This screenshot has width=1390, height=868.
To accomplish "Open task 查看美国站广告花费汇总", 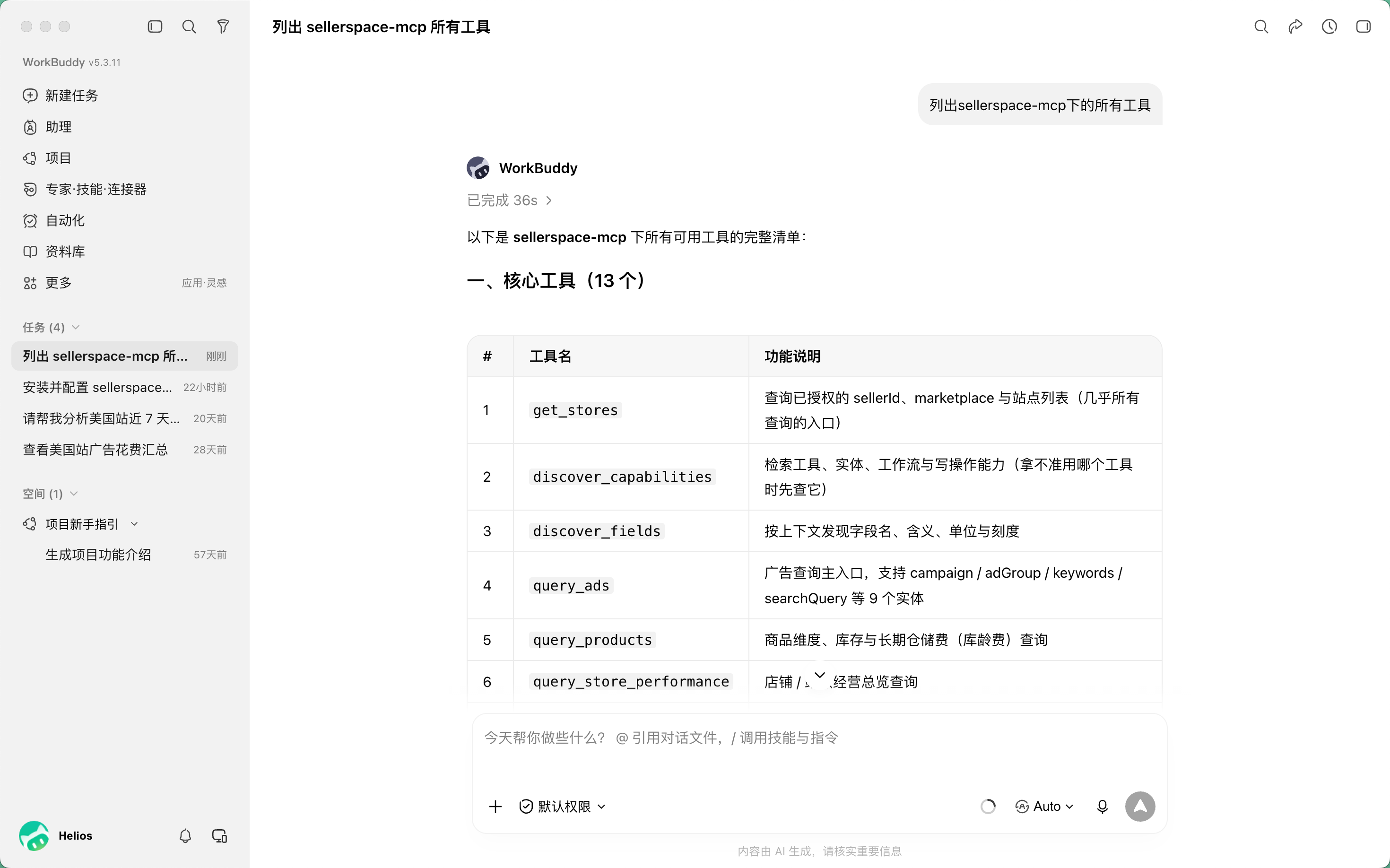I will tap(125, 450).
